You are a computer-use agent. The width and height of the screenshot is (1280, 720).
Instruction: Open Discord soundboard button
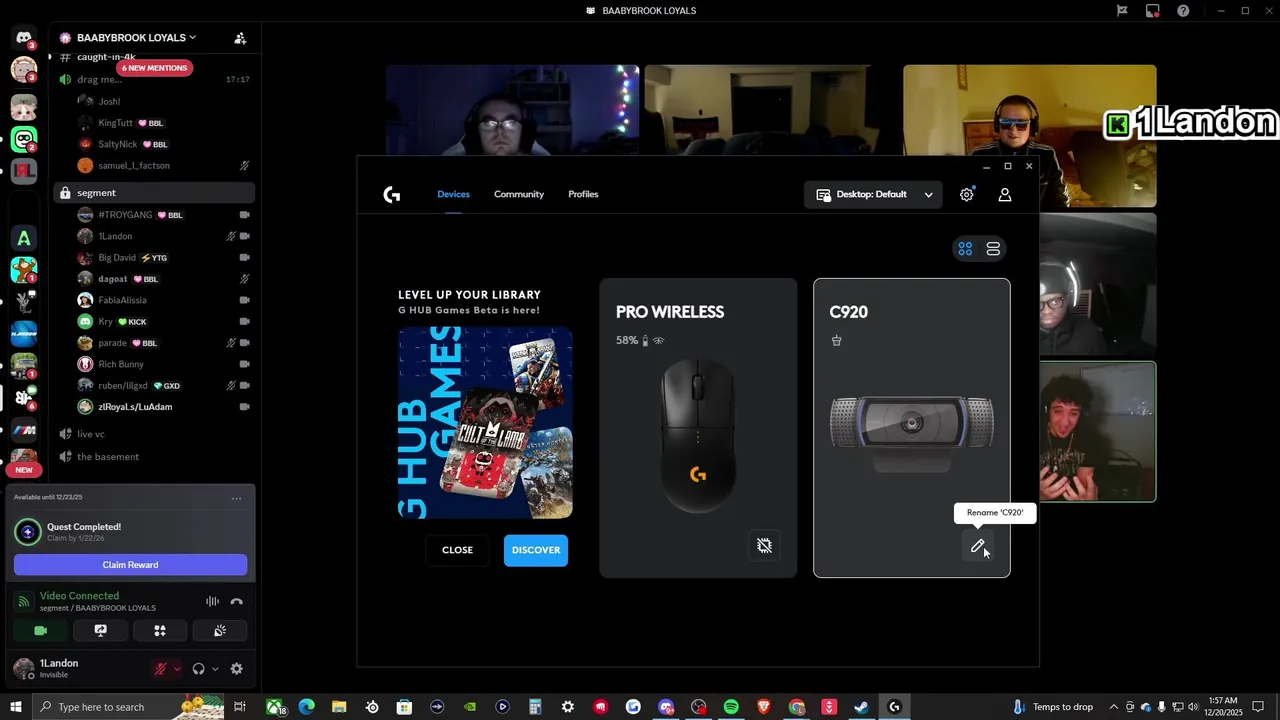pyautogui.click(x=220, y=631)
